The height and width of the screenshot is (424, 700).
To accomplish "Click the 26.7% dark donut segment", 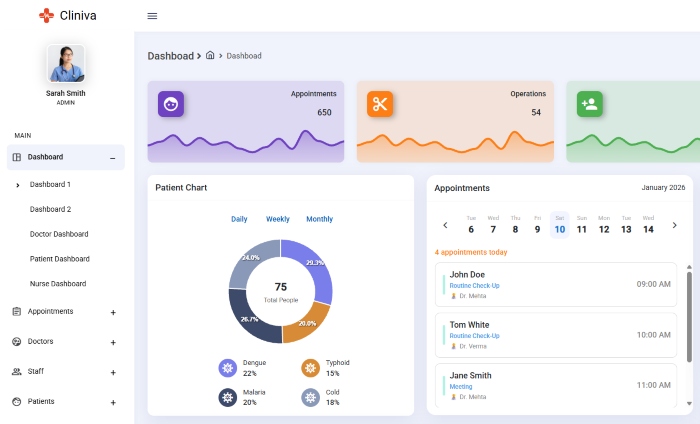I will pos(251,319).
